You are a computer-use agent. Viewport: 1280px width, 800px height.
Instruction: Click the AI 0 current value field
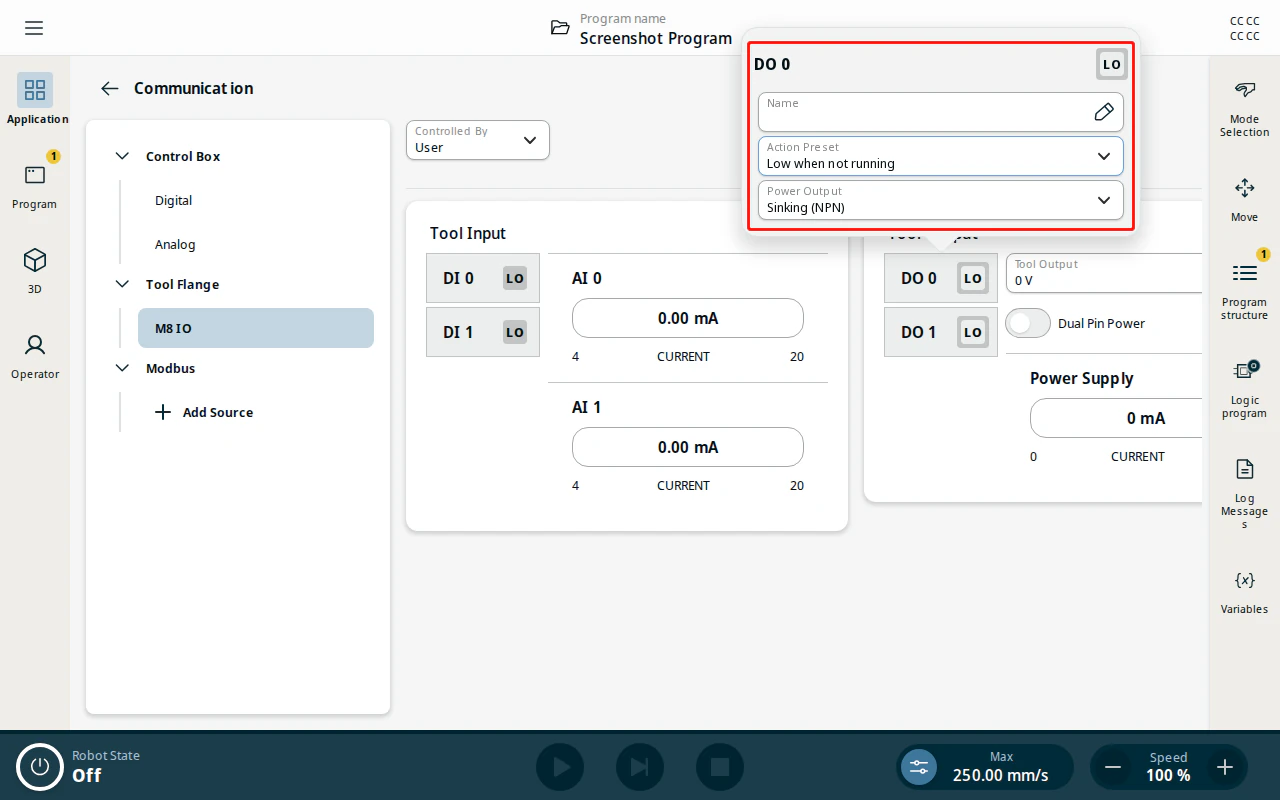[x=688, y=318]
